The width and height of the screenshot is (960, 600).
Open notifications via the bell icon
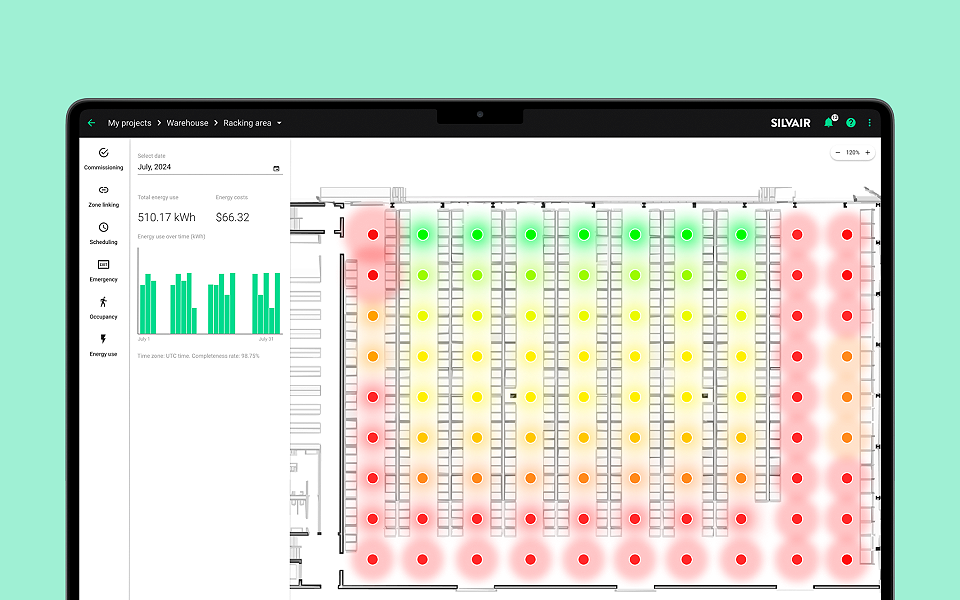coord(828,123)
